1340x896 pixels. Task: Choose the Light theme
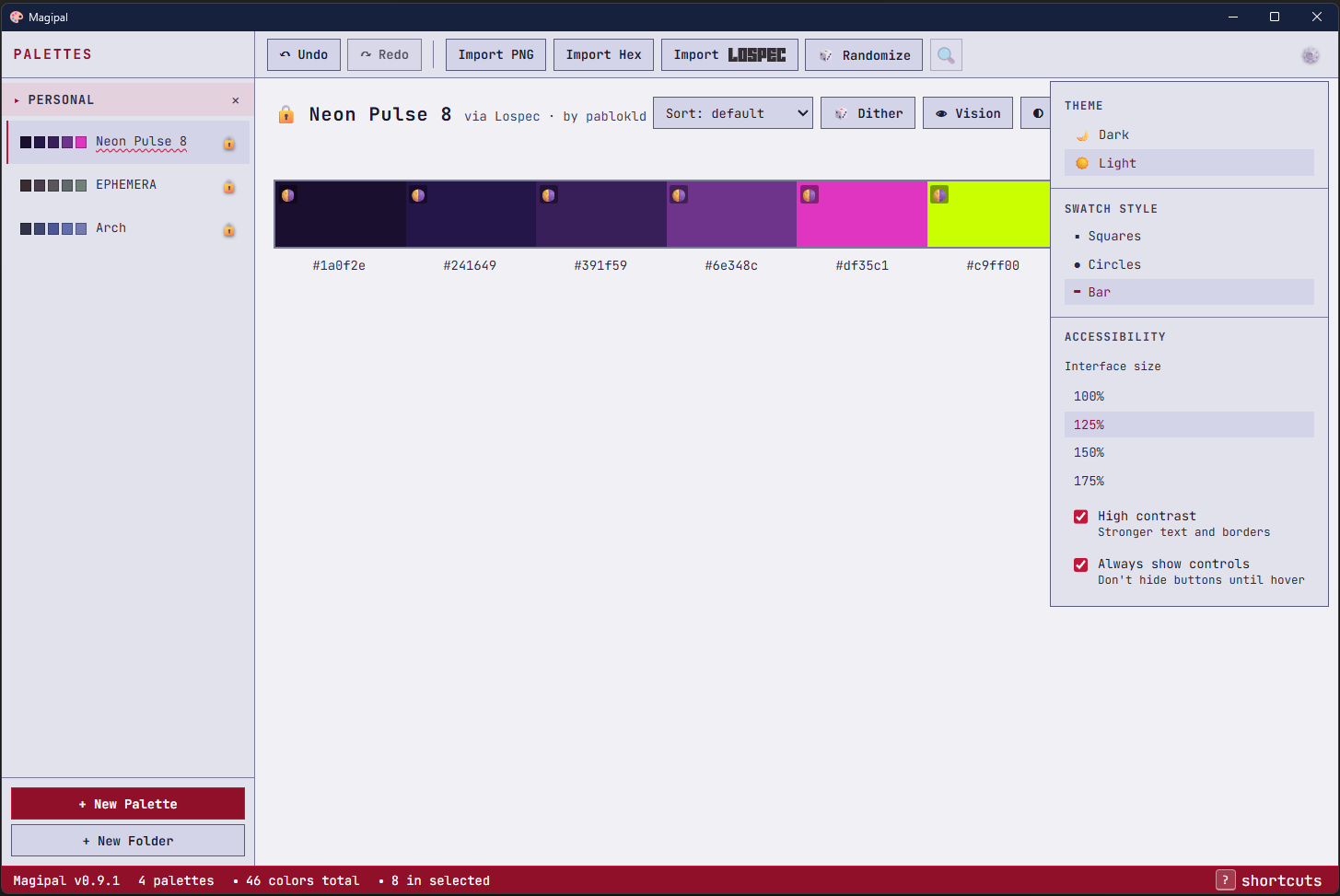(x=1189, y=163)
